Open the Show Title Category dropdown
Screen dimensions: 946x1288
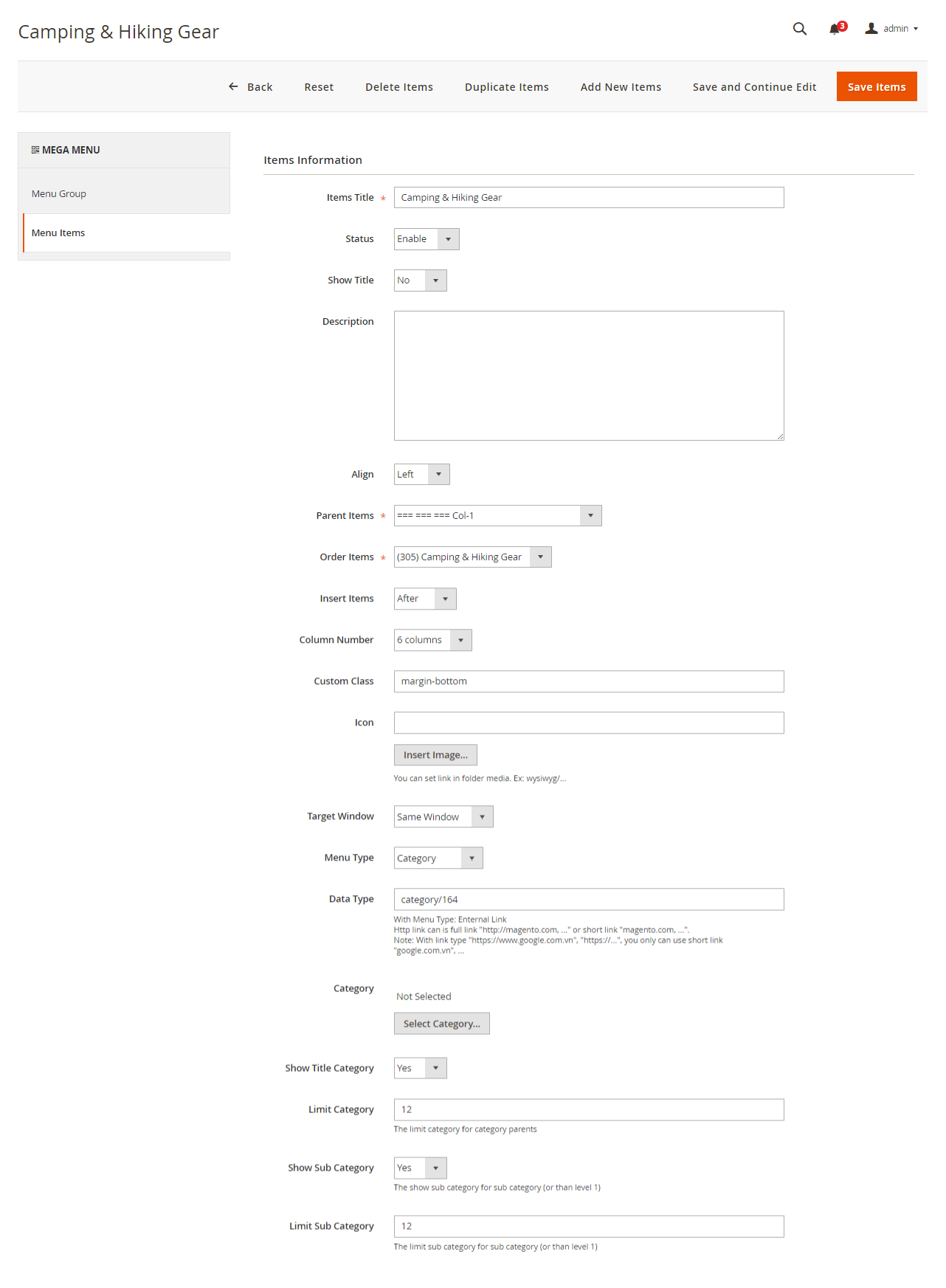[x=421, y=1068]
